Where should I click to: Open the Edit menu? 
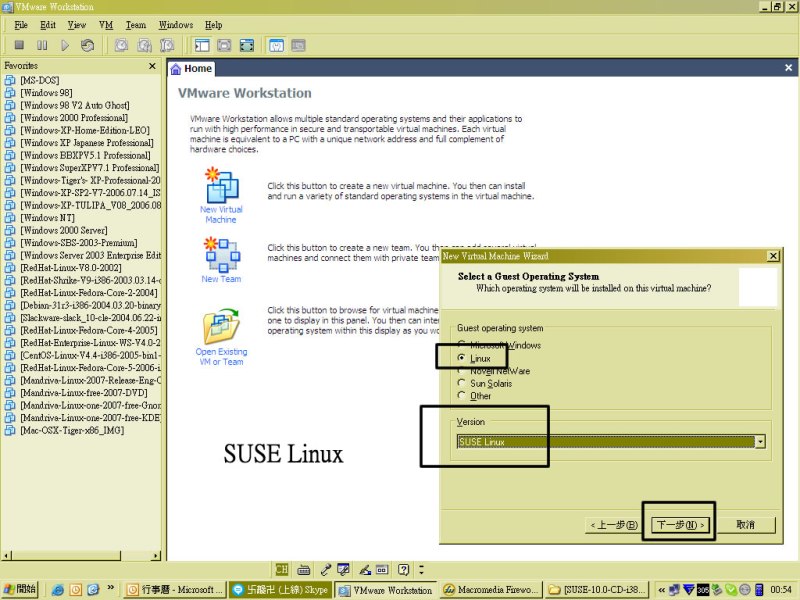(48, 25)
